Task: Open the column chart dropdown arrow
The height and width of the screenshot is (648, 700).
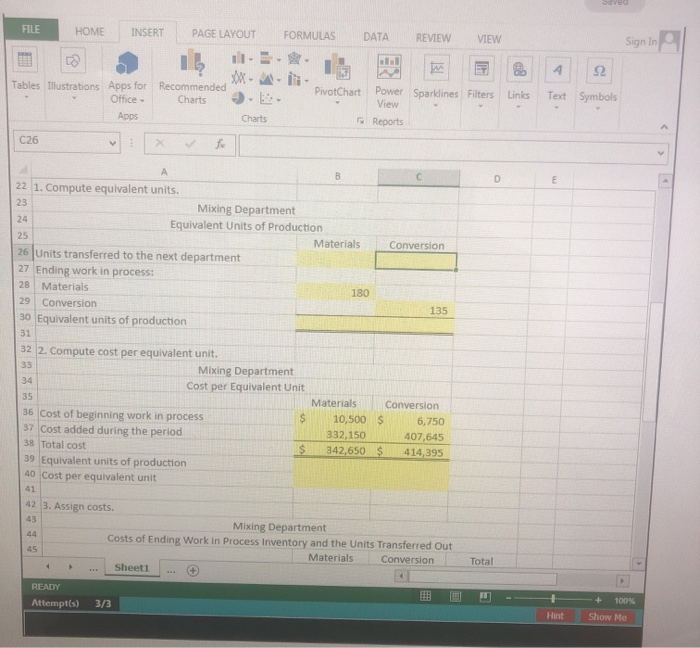Action: 251,59
